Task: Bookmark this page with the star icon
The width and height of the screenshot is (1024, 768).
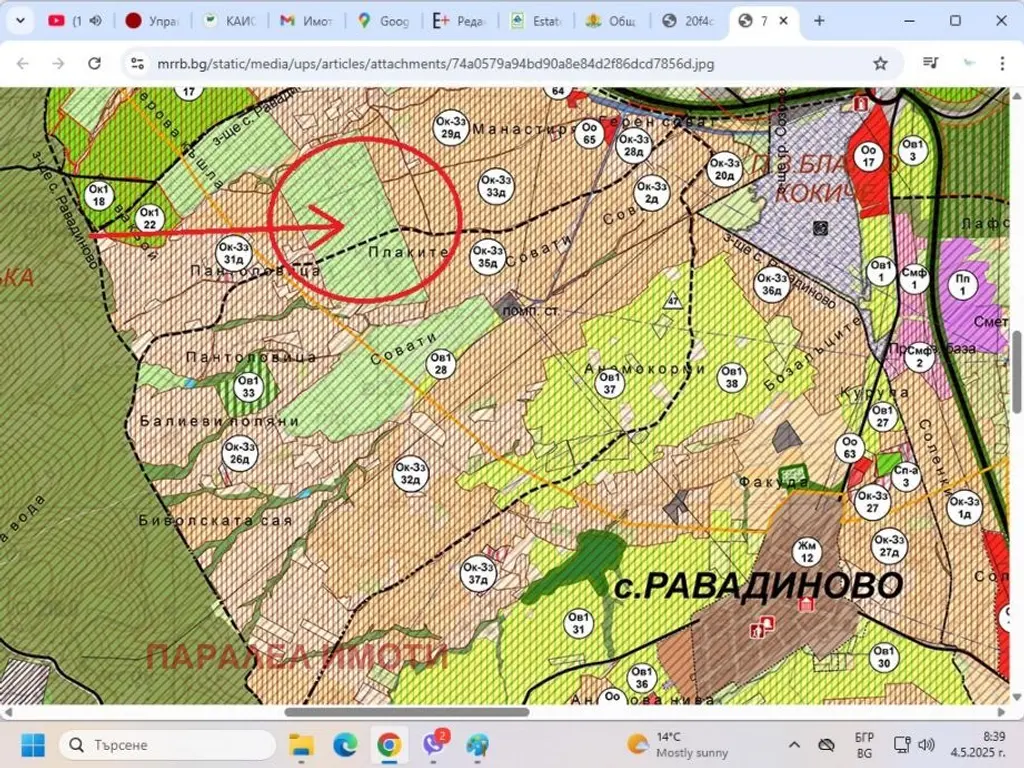Action: tap(880, 63)
